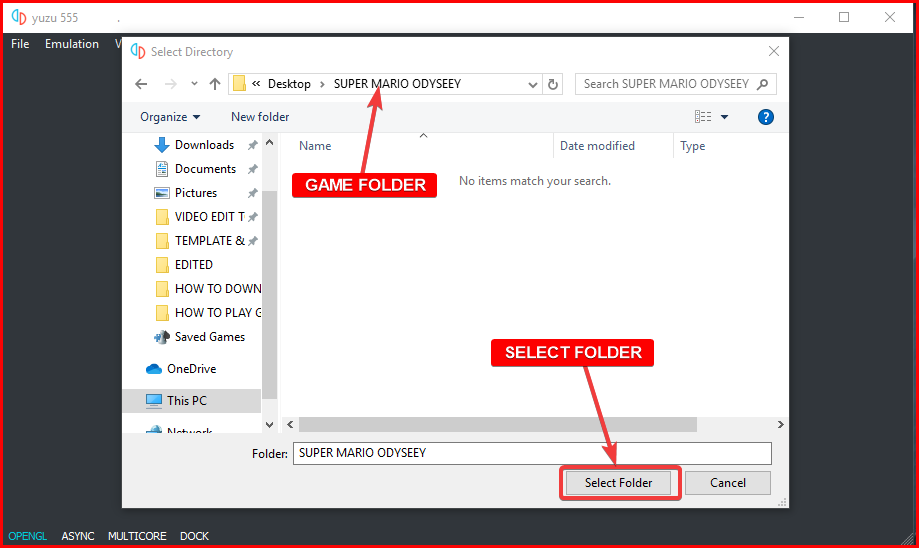Select This PC in navigation pane

[186, 401]
